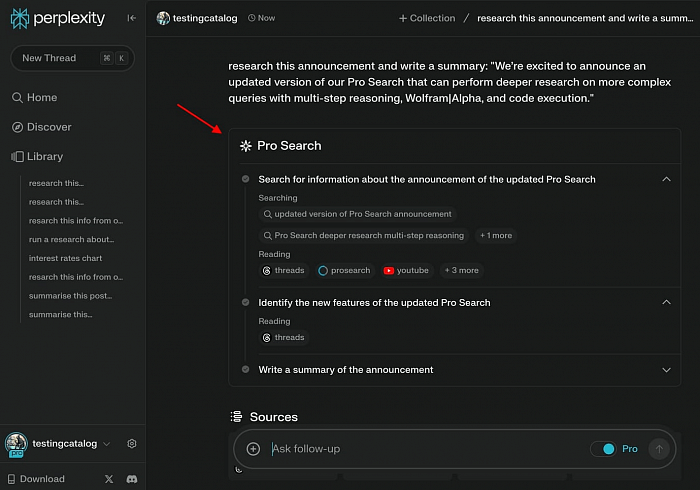The image size is (700, 490).
Task: Click the Pro Search sparkle icon
Action: tap(246, 146)
